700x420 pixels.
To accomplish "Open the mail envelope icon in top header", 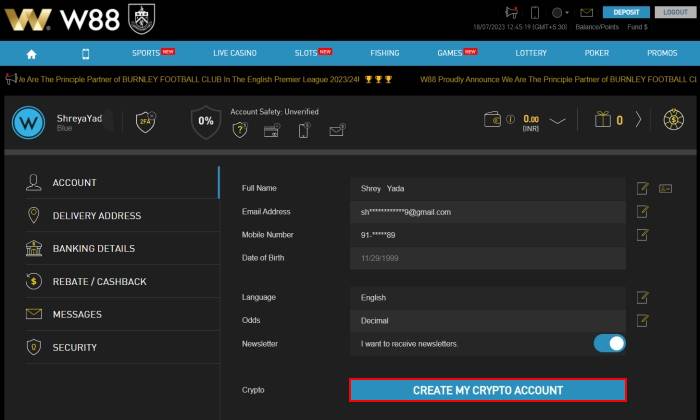I will click(586, 13).
